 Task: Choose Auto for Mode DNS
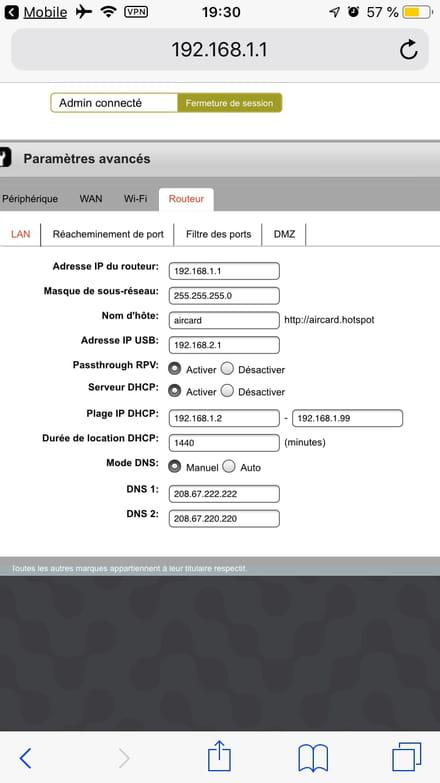coord(229,467)
